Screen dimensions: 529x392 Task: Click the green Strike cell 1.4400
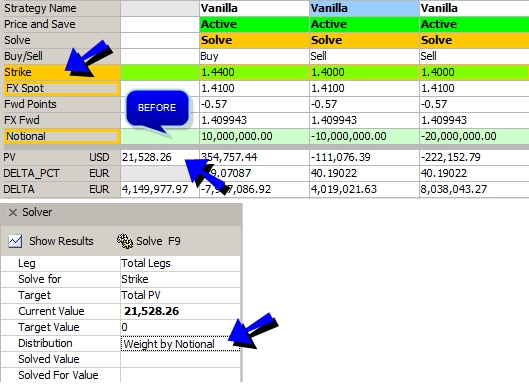(254, 72)
